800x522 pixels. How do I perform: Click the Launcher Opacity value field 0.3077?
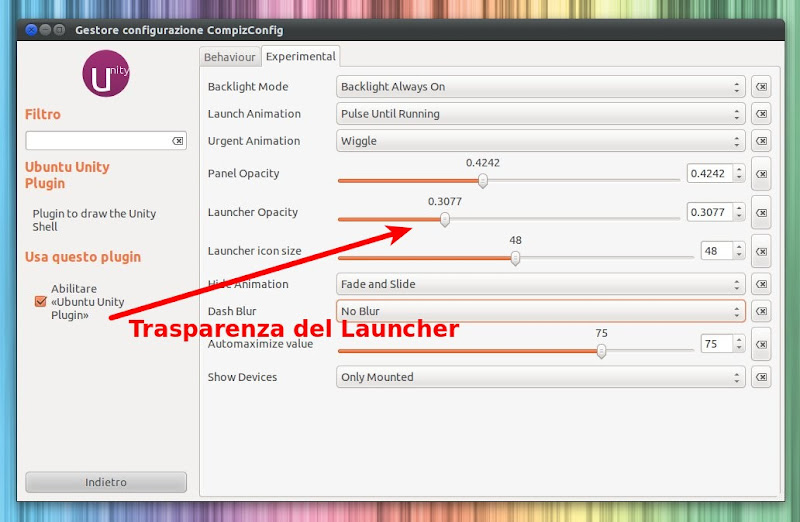coord(710,212)
